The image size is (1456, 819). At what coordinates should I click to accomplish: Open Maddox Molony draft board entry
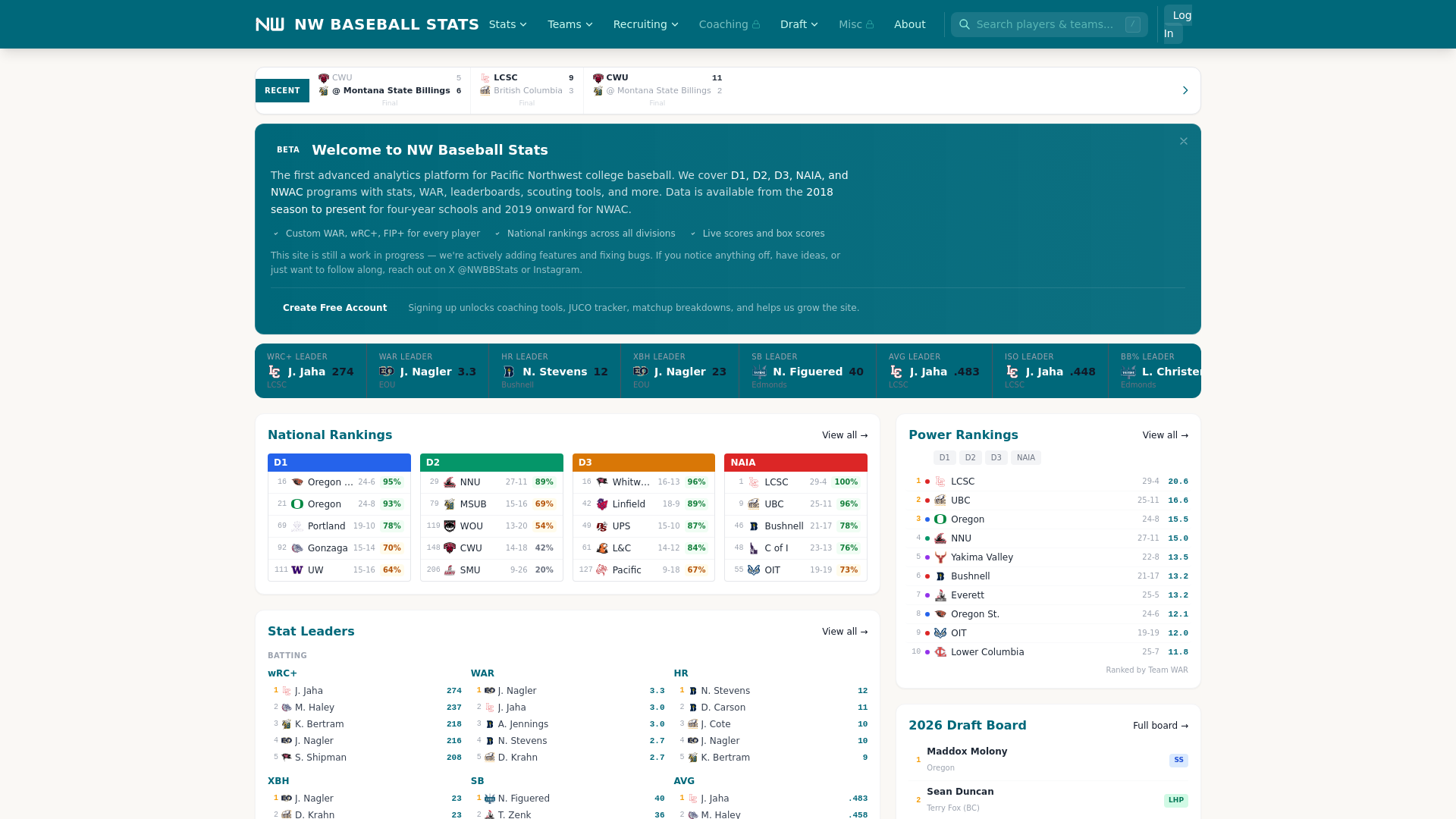pos(1048,760)
